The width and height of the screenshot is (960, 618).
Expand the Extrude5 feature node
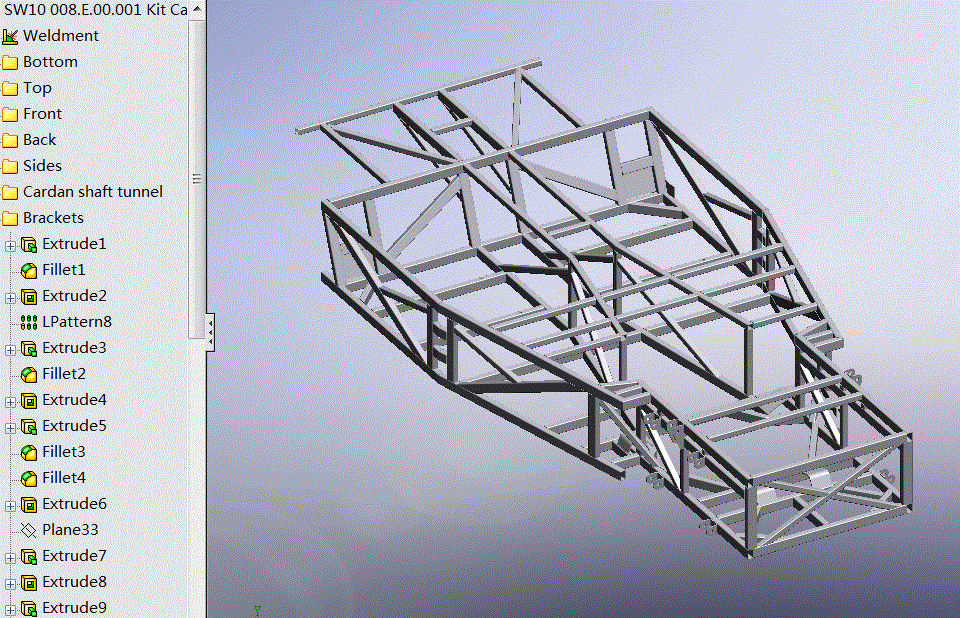coord(10,428)
